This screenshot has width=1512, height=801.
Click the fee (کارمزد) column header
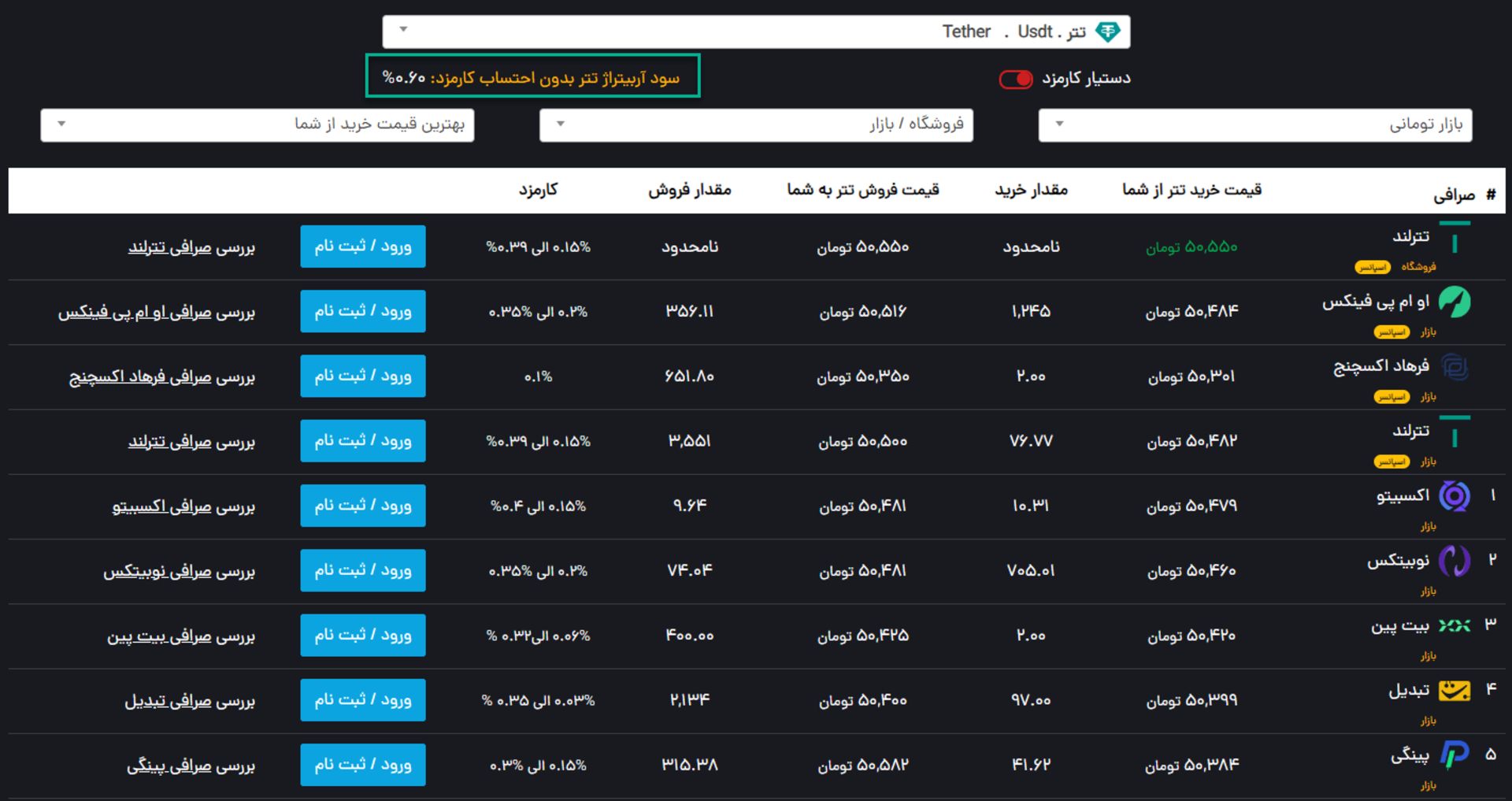click(x=538, y=190)
